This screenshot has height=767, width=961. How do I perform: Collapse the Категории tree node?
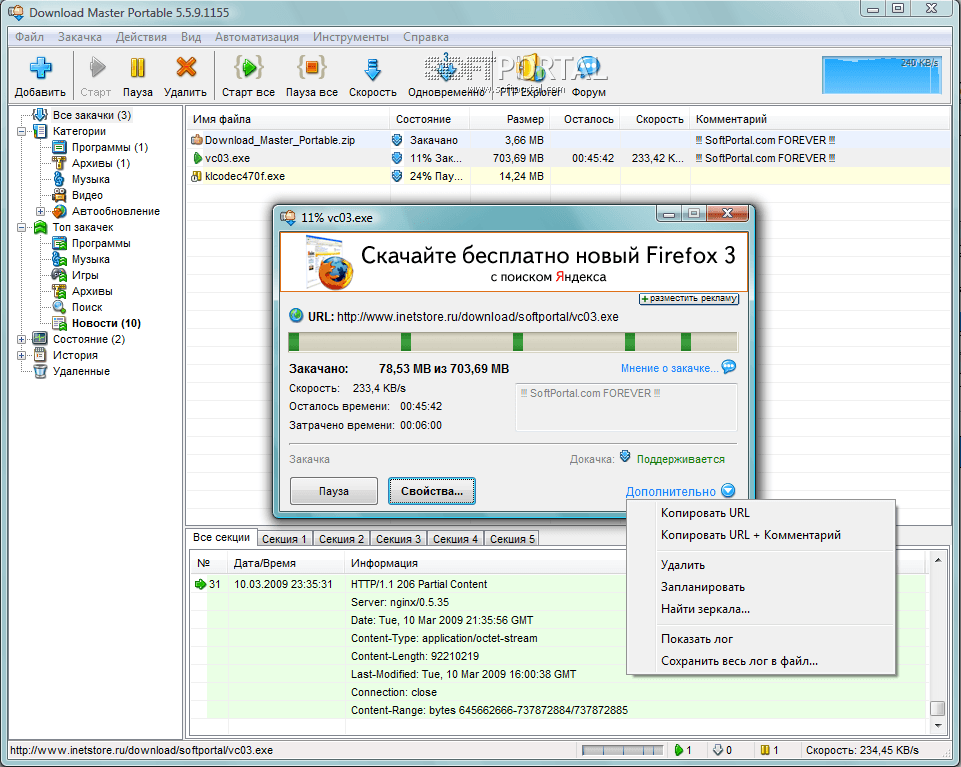21,131
